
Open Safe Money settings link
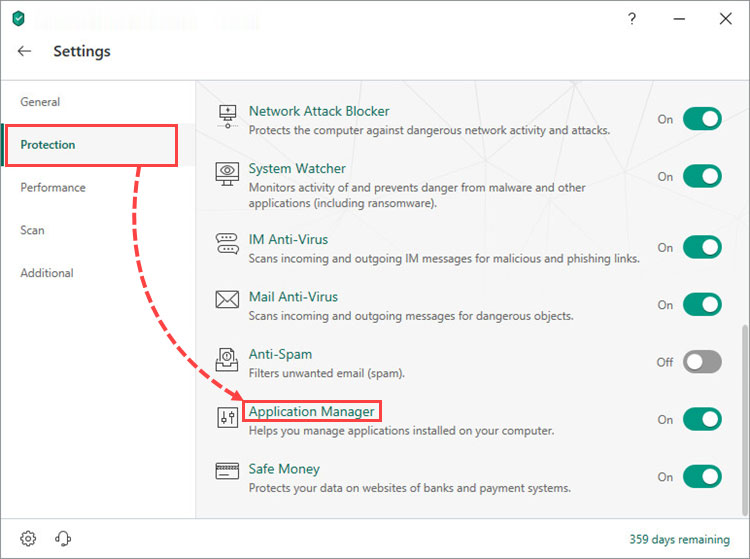pyautogui.click(x=284, y=469)
